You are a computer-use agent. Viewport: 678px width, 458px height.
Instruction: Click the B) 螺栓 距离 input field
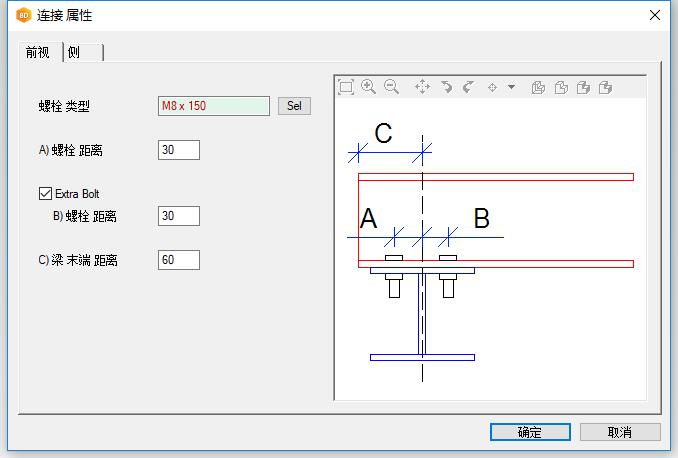point(179,216)
